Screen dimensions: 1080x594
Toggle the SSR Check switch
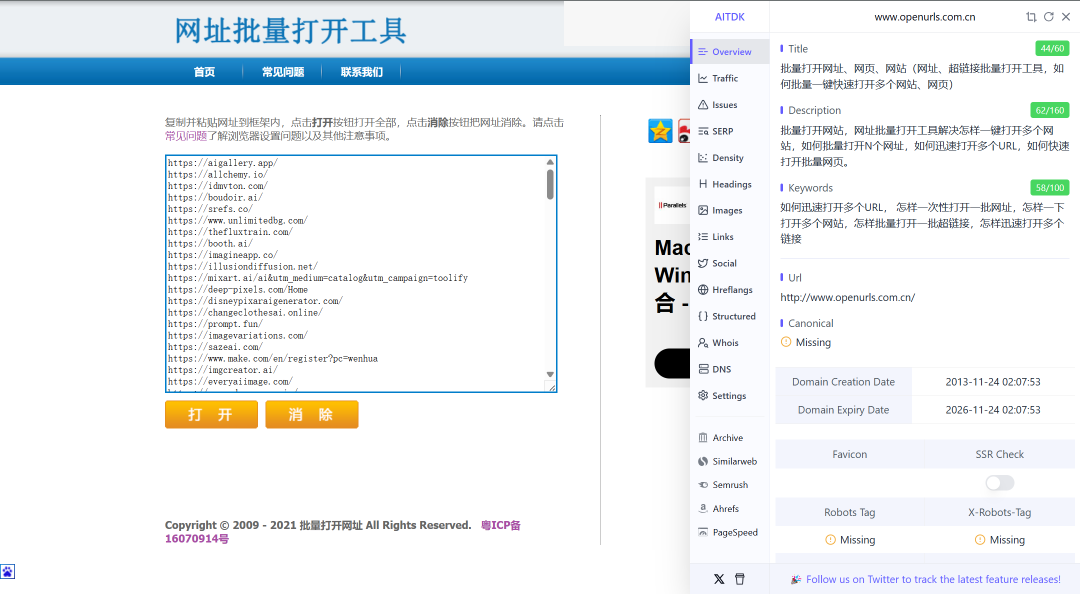[x=999, y=483]
